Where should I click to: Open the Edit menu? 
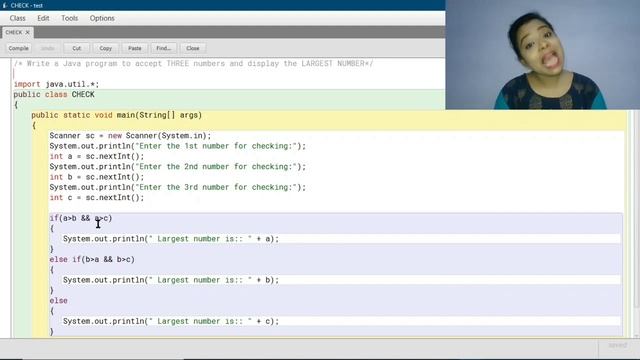pos(43,18)
